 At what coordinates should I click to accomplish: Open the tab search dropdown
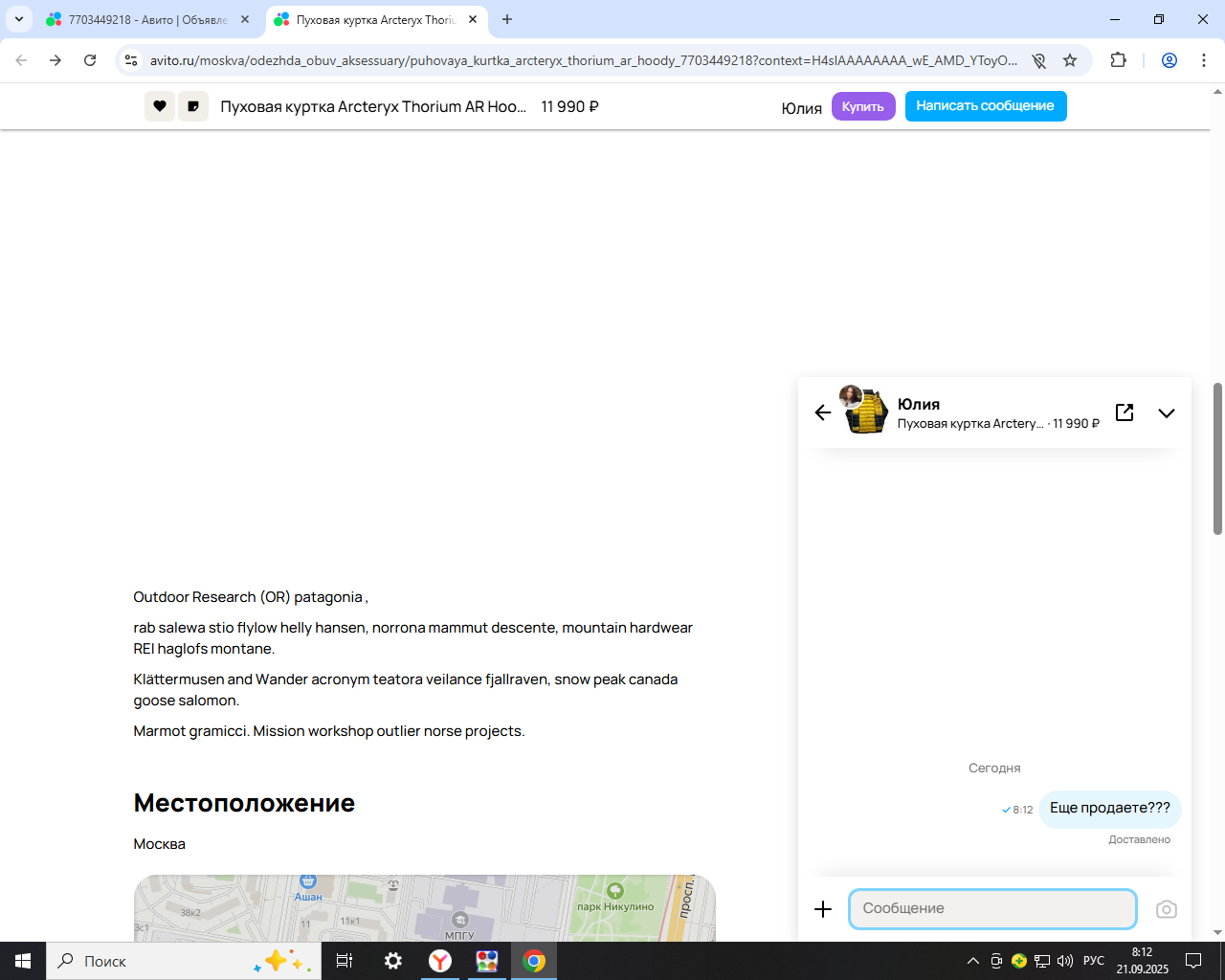point(19,19)
